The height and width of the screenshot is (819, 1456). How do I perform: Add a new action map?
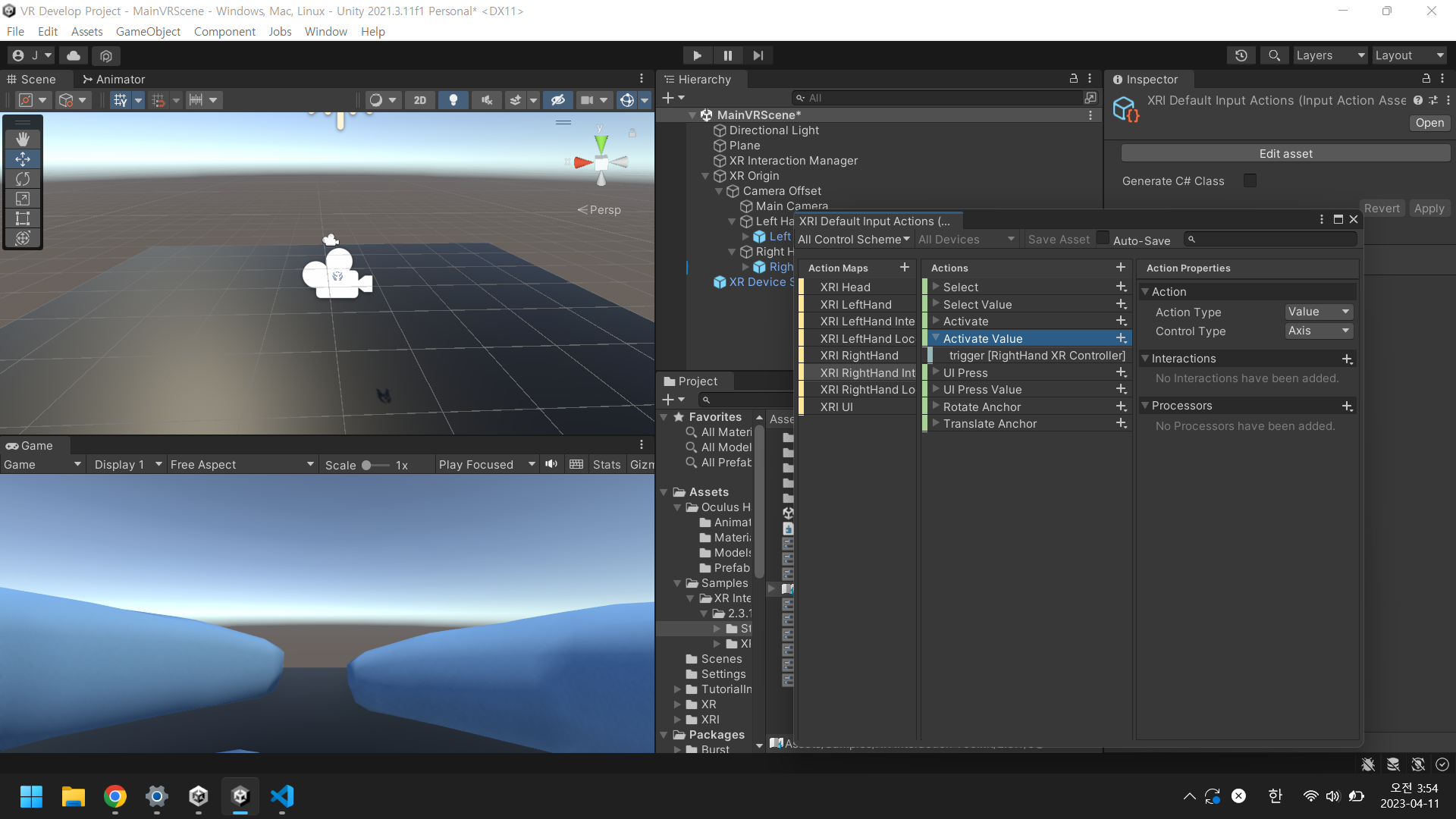pos(904,267)
